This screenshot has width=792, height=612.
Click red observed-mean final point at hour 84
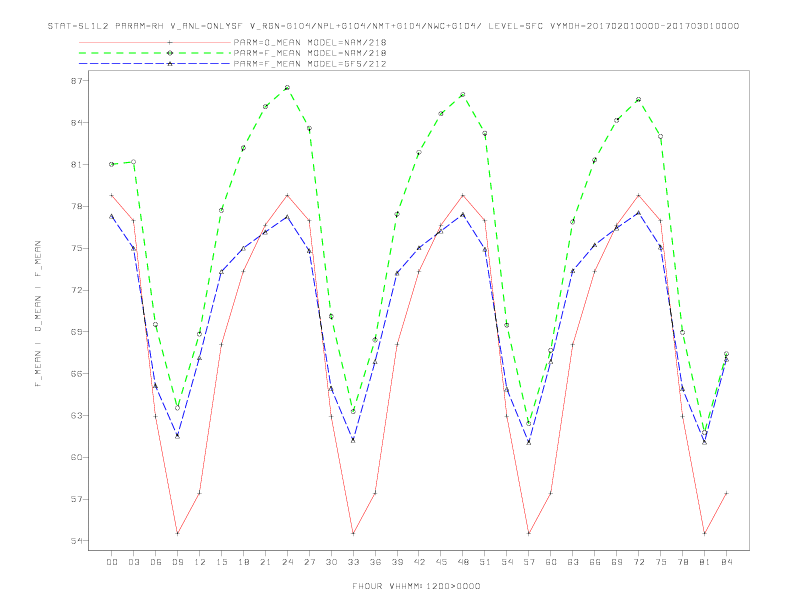point(726,493)
